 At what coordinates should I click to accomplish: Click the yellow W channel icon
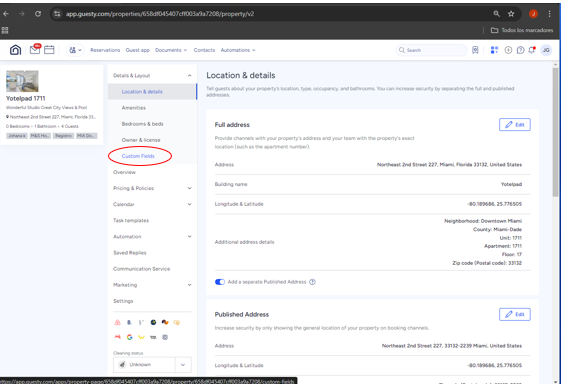click(x=141, y=337)
